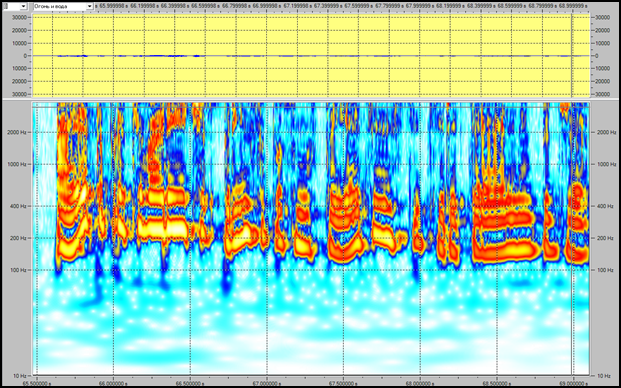Screen dimensions: 621x388
Task: Click the 1000 Hz label on right axis
Action: tap(606, 164)
